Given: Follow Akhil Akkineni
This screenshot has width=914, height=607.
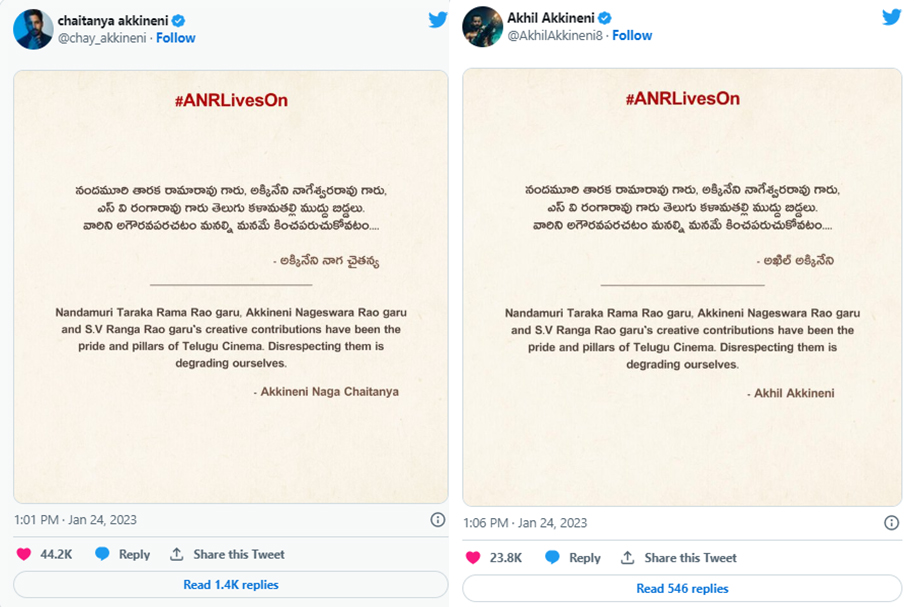Looking at the screenshot, I should (632, 34).
